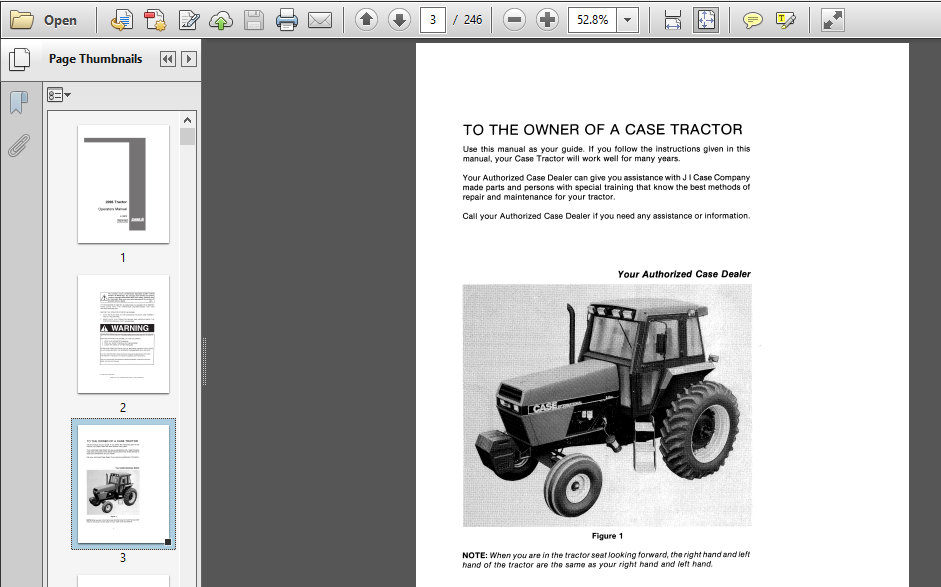Open the Bookmarks panel icon
This screenshot has width=941, height=587.
(19, 103)
